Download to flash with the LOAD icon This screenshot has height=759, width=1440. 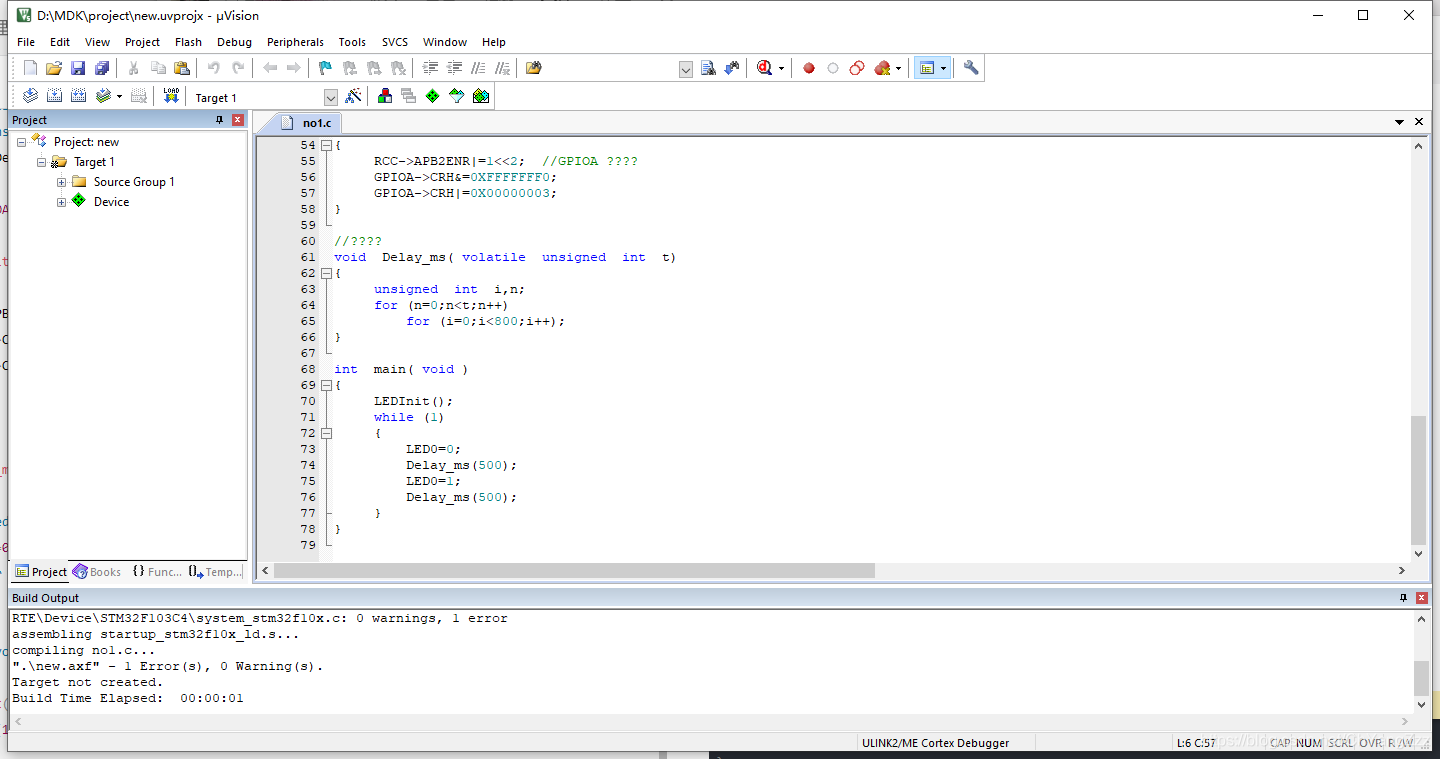(171, 96)
